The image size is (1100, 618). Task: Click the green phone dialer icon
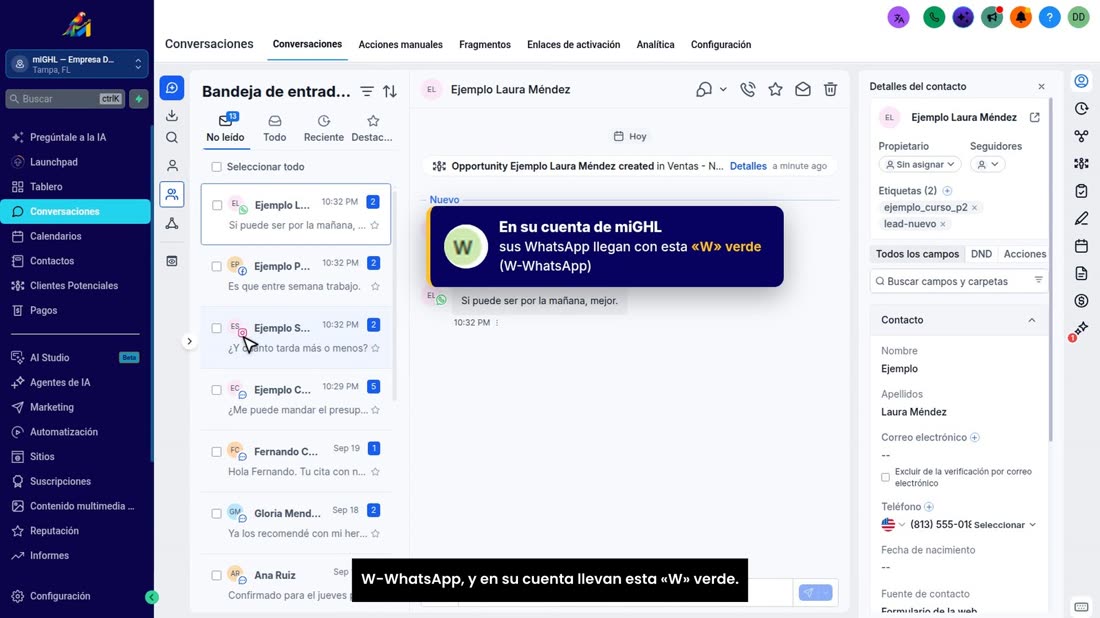tap(934, 18)
